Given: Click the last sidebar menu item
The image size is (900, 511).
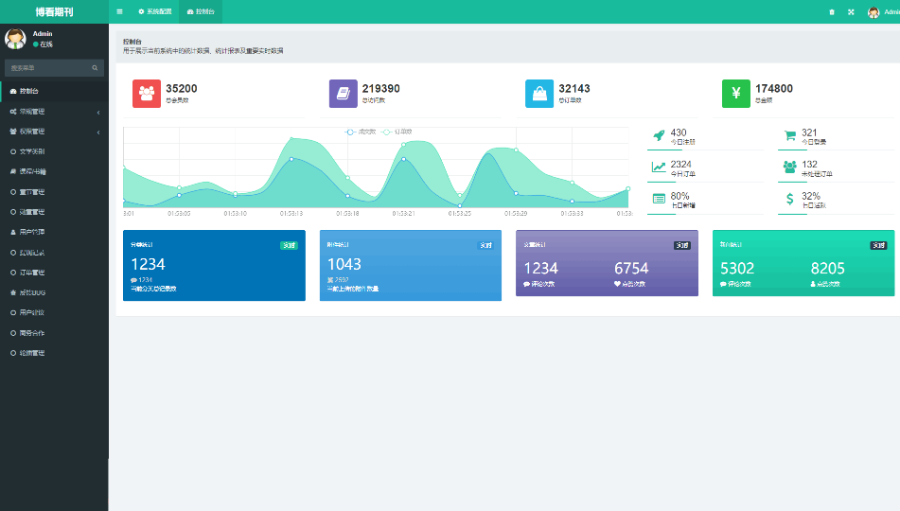Looking at the screenshot, I should tap(54, 353).
